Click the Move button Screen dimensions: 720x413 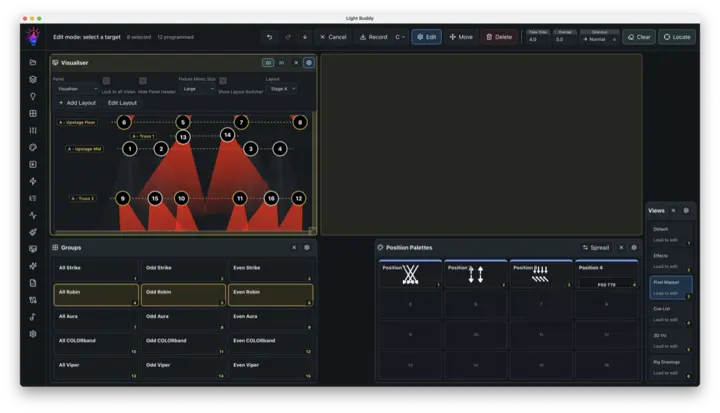461,37
